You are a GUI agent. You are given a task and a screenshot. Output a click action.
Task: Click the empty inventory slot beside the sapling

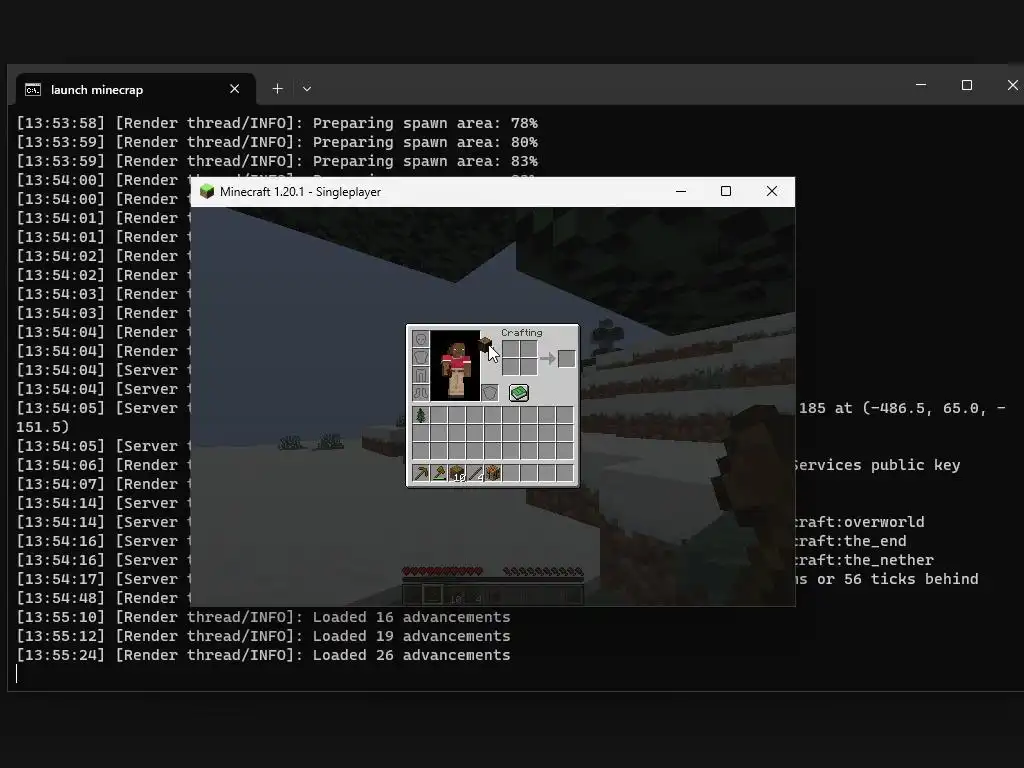(x=439, y=415)
